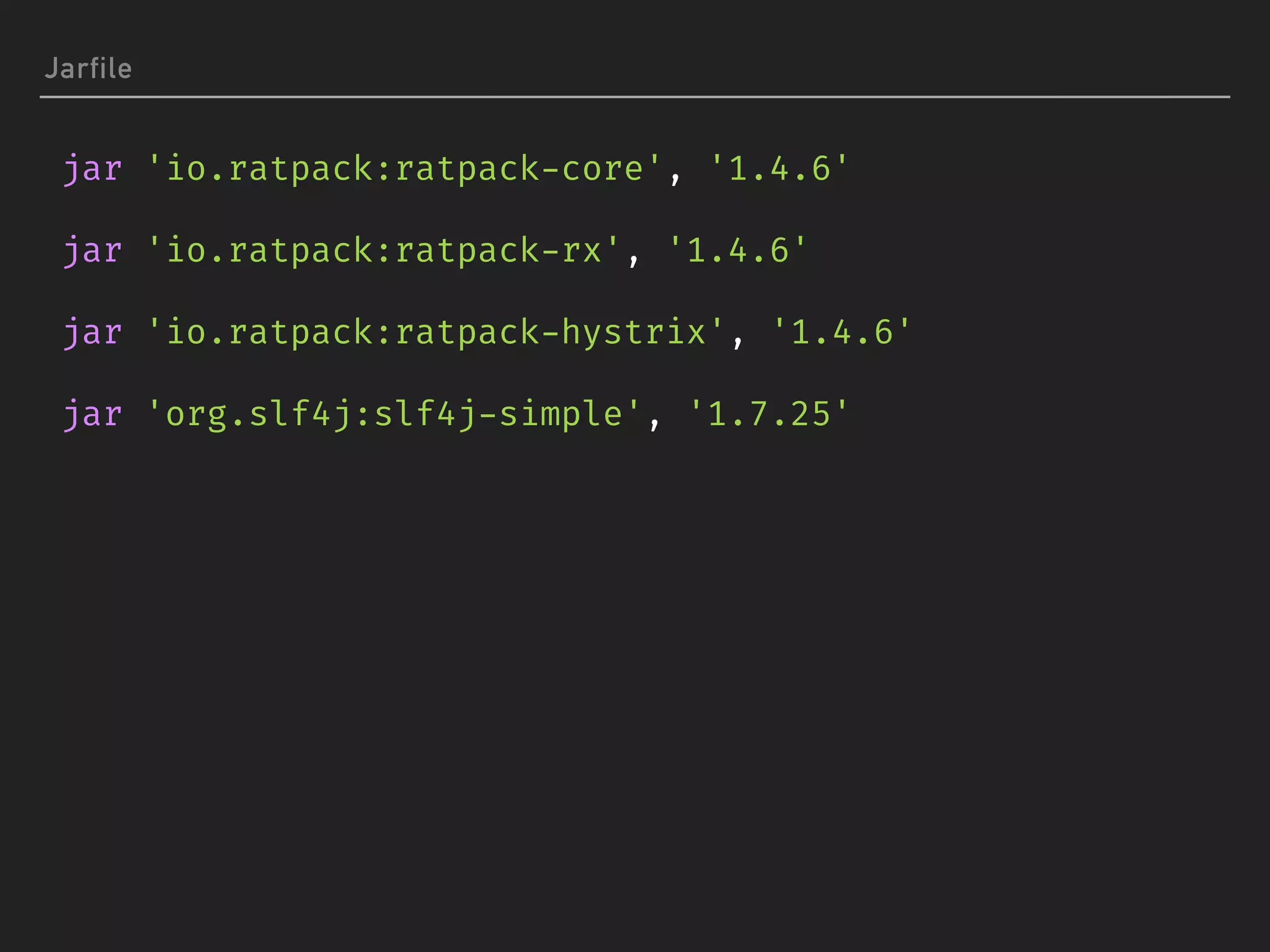Click the '1.4.6' version on the ratpack-rx line
This screenshot has height=952, width=1270.
tap(738, 250)
